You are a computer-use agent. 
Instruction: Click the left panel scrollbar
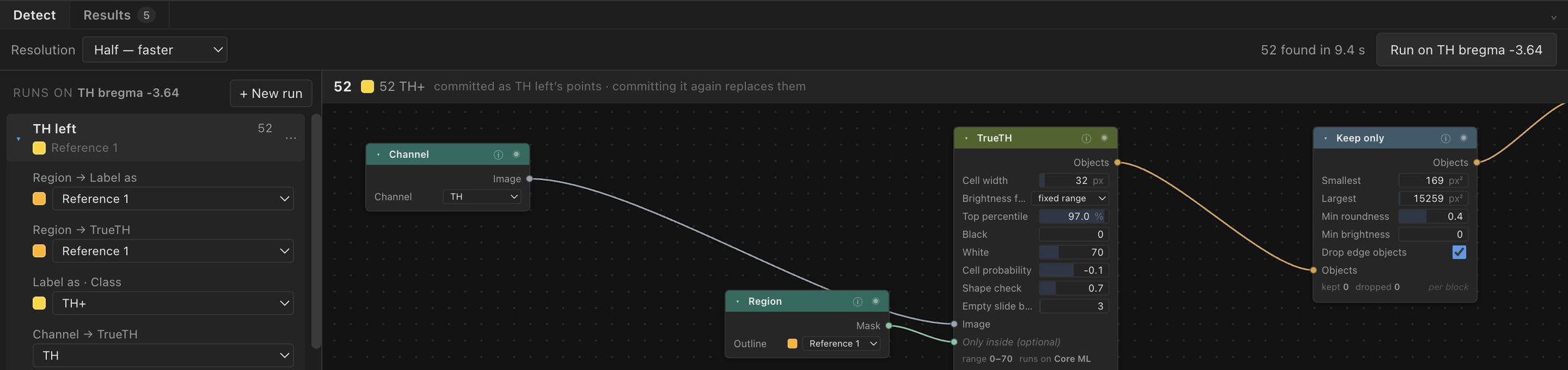316,232
